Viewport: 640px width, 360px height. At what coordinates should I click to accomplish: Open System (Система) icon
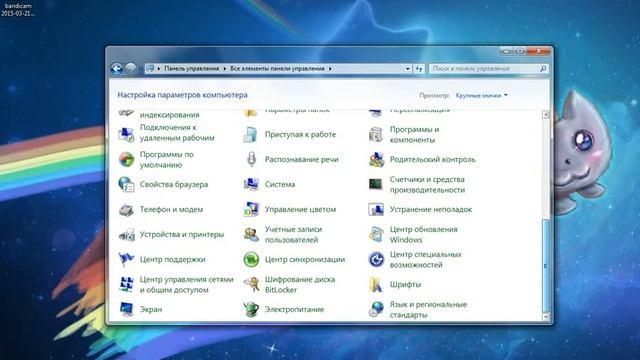[x=251, y=184]
